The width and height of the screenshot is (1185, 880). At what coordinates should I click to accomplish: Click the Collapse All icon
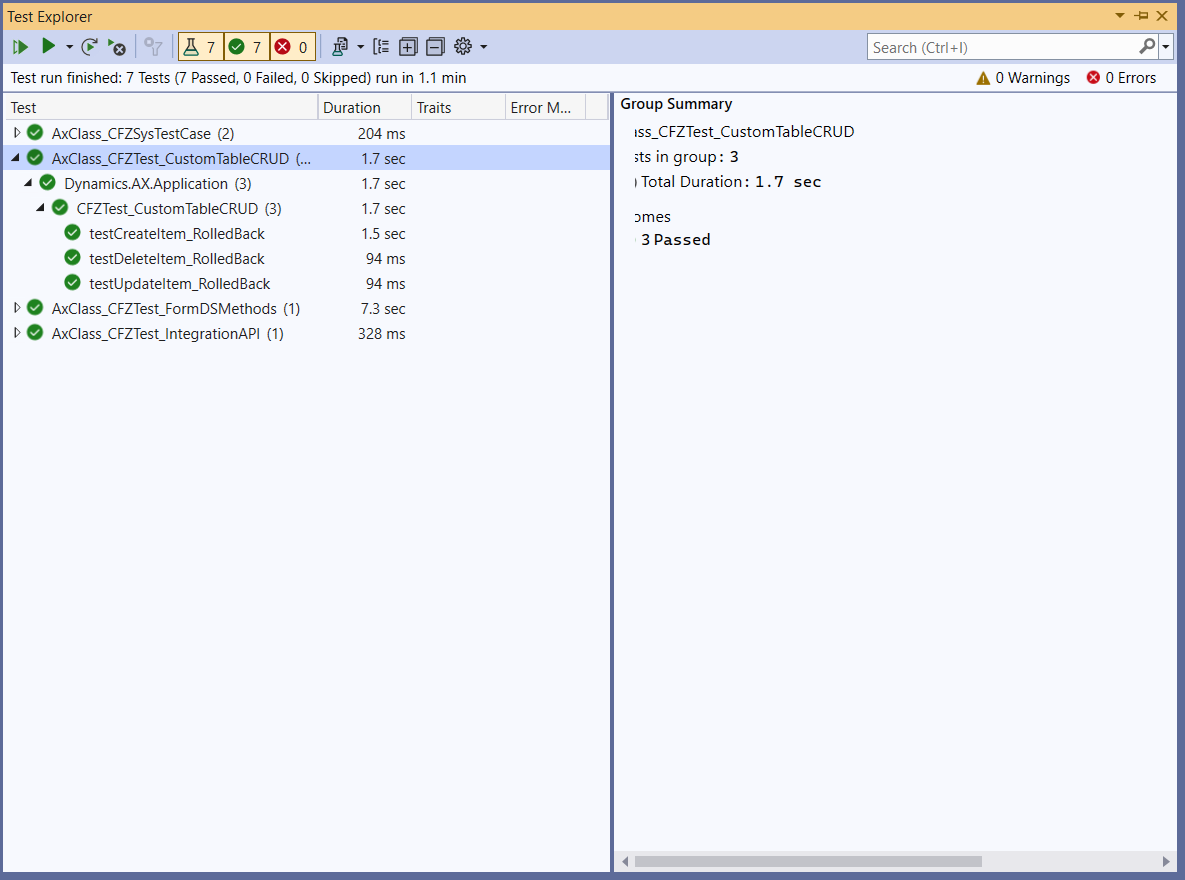(435, 47)
